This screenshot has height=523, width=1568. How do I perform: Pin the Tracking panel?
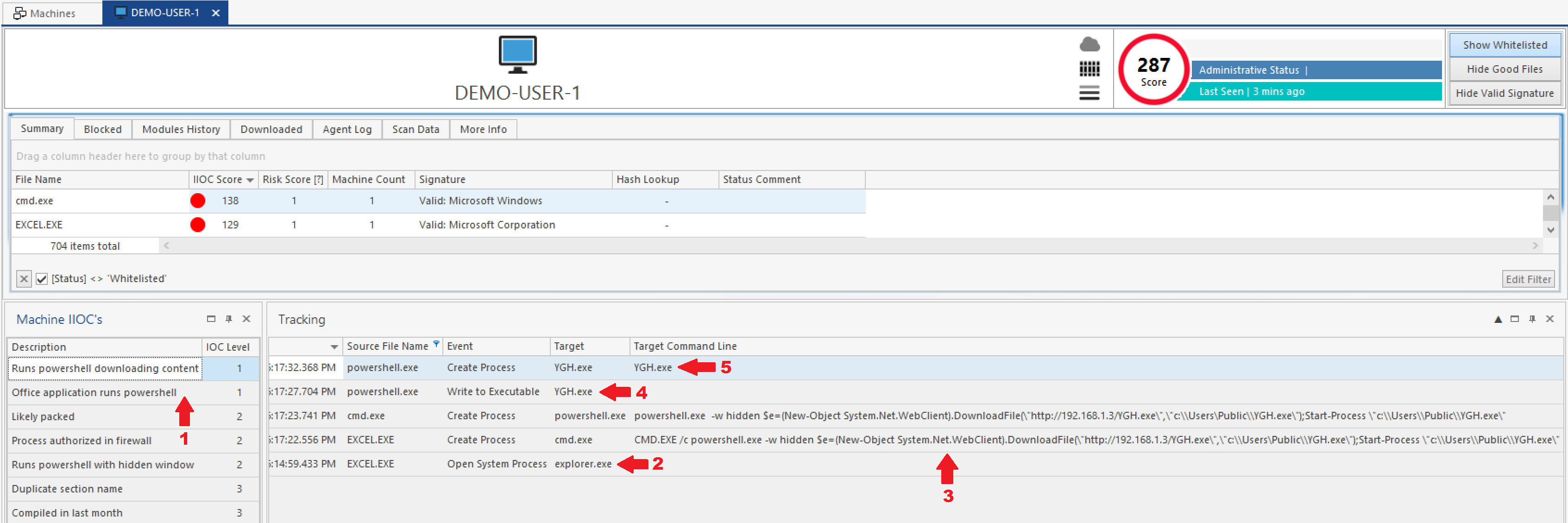tap(1532, 318)
